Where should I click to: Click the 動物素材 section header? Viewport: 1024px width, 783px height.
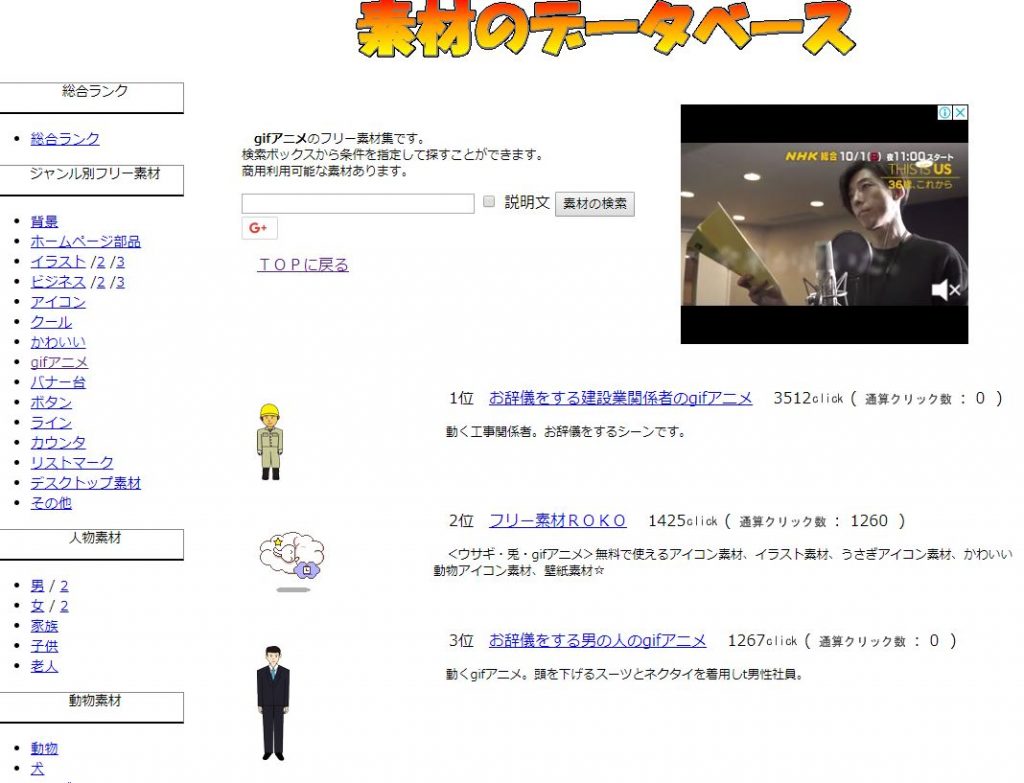point(91,707)
